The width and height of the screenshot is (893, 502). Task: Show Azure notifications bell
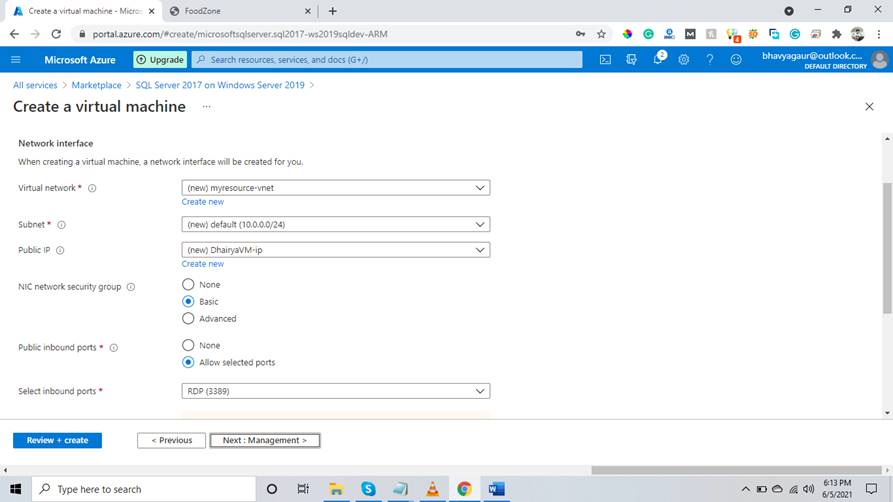click(658, 59)
